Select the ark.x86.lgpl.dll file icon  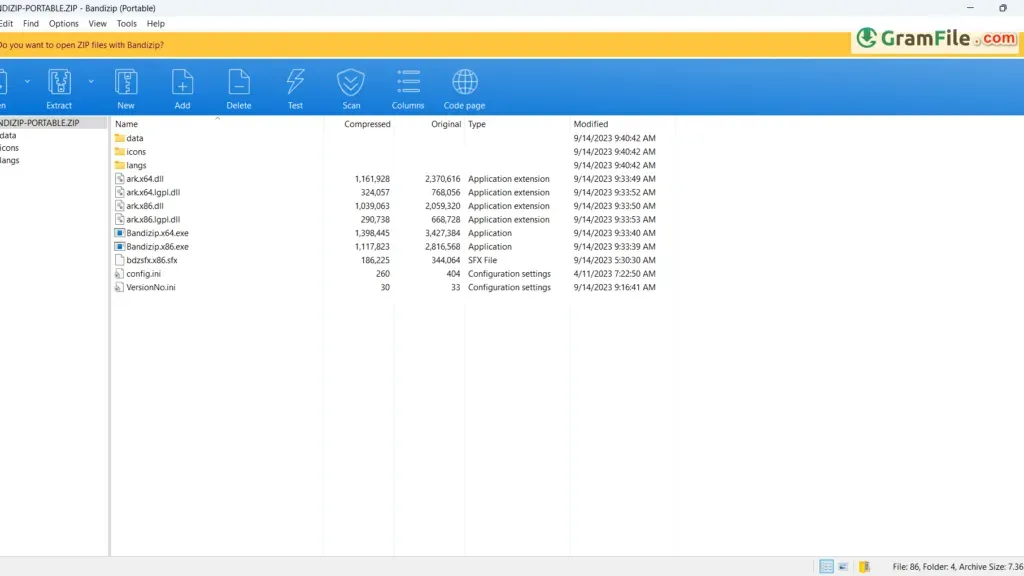(x=120, y=219)
